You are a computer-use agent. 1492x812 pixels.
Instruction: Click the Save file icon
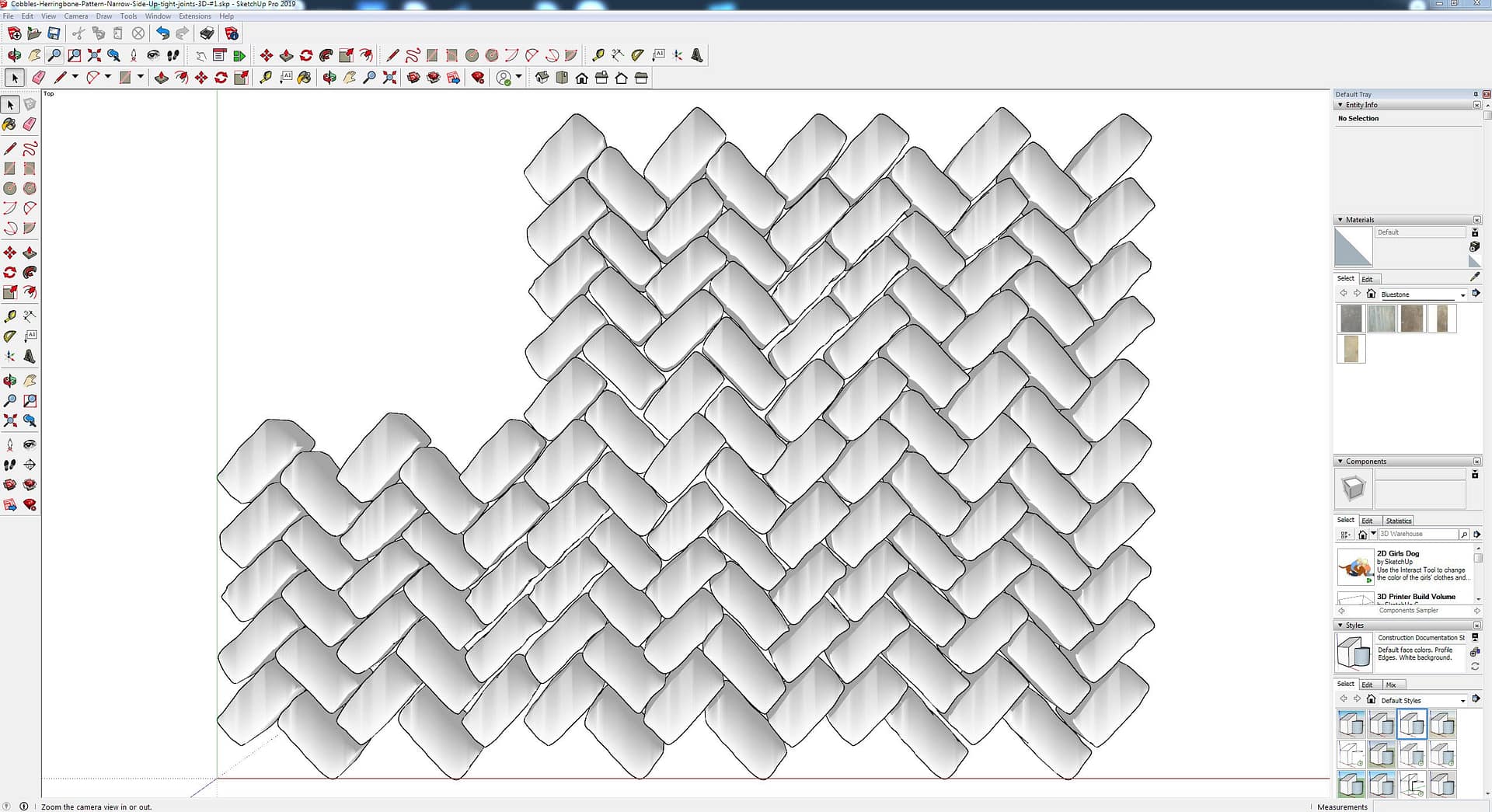[x=54, y=33]
